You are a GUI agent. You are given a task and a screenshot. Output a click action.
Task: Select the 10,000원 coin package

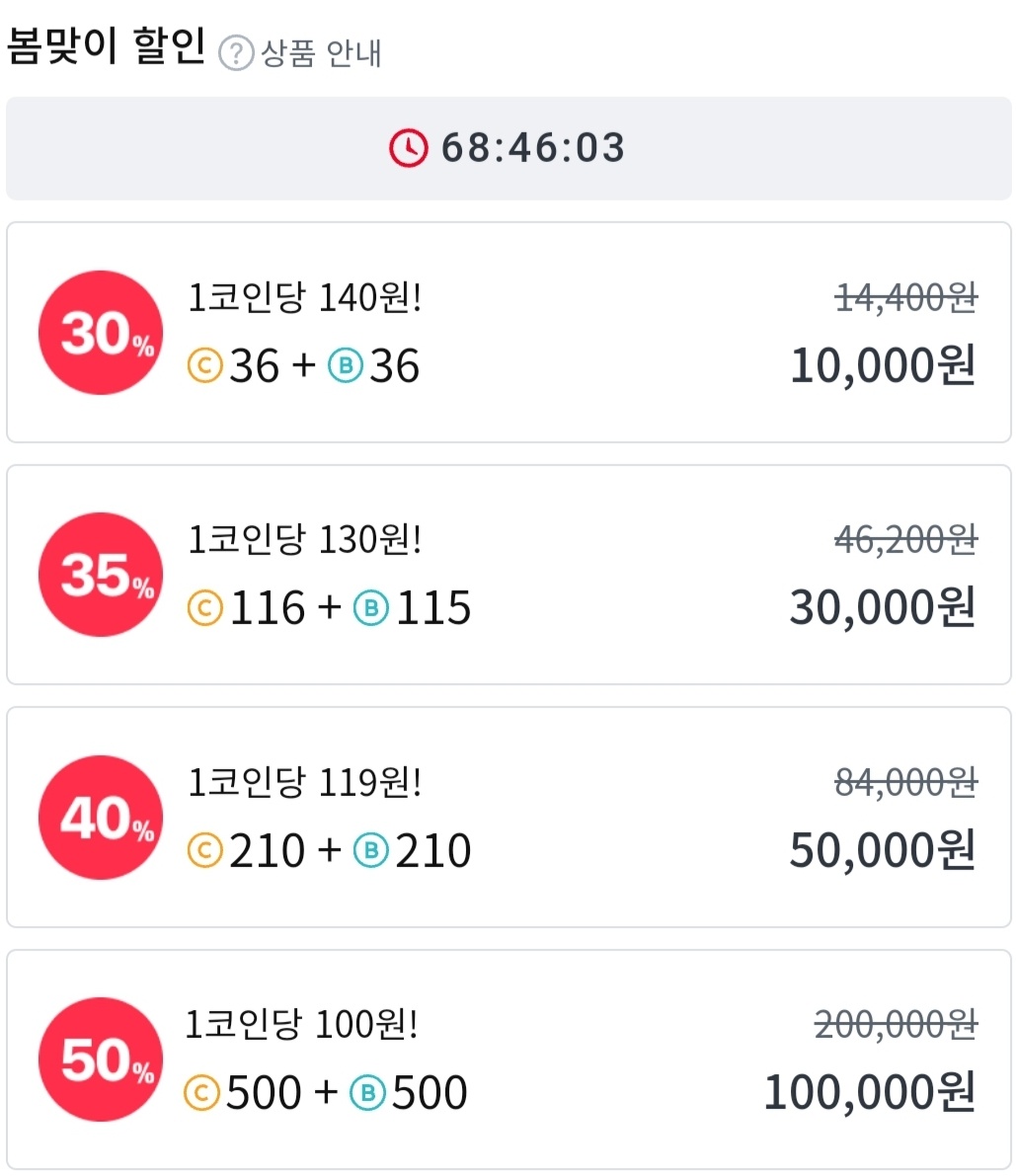click(508, 332)
